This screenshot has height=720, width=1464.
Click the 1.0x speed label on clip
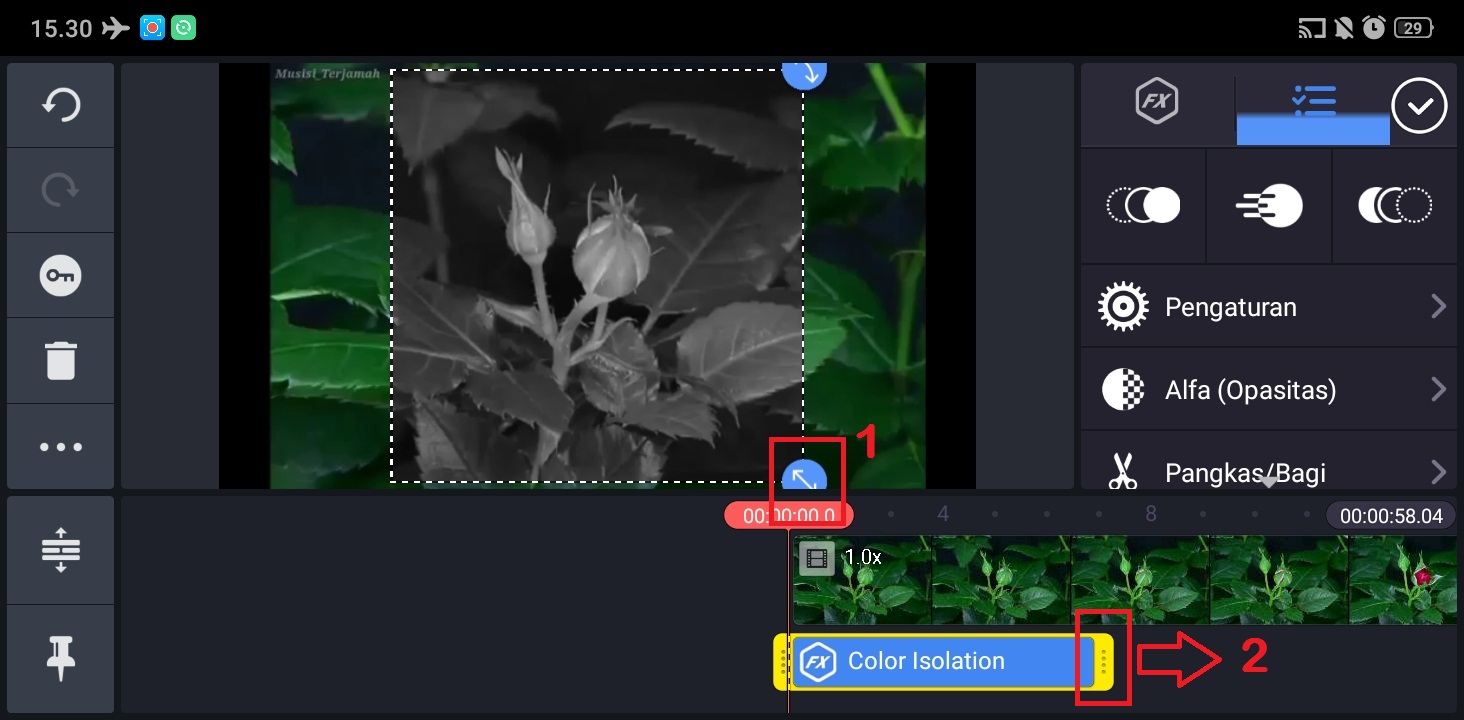coord(863,557)
